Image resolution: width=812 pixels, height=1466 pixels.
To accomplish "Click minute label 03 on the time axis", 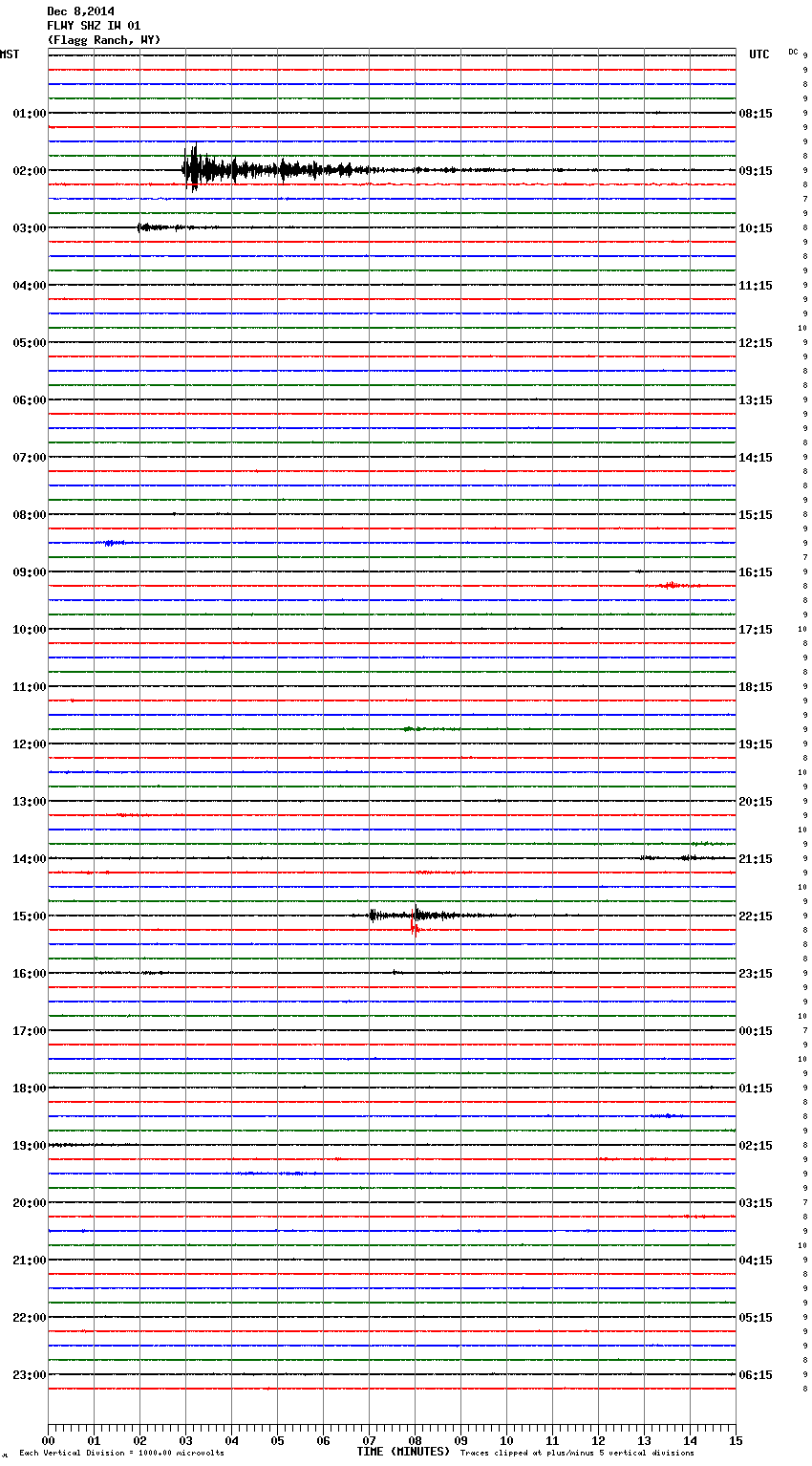I will [185, 1440].
